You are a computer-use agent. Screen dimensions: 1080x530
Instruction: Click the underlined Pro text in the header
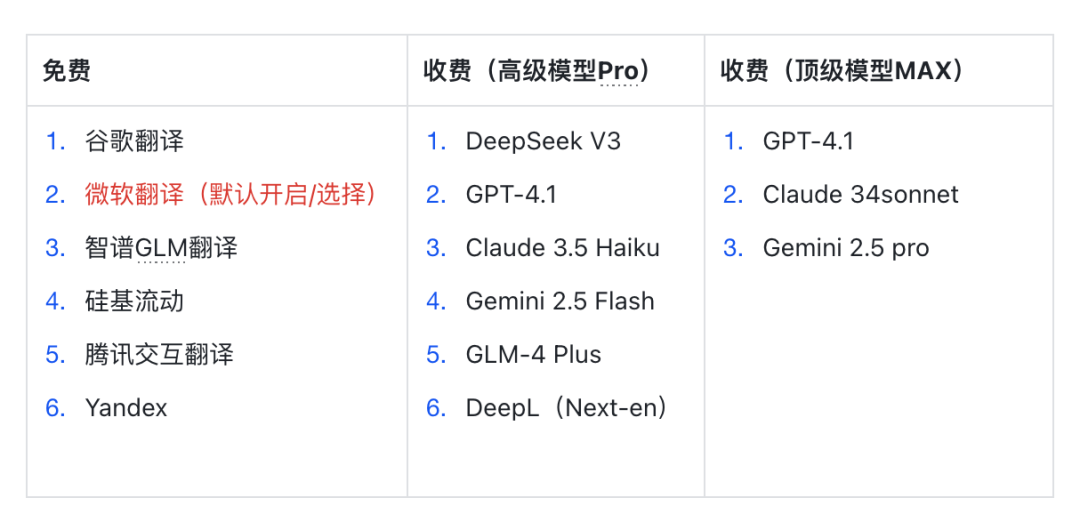[x=619, y=70]
